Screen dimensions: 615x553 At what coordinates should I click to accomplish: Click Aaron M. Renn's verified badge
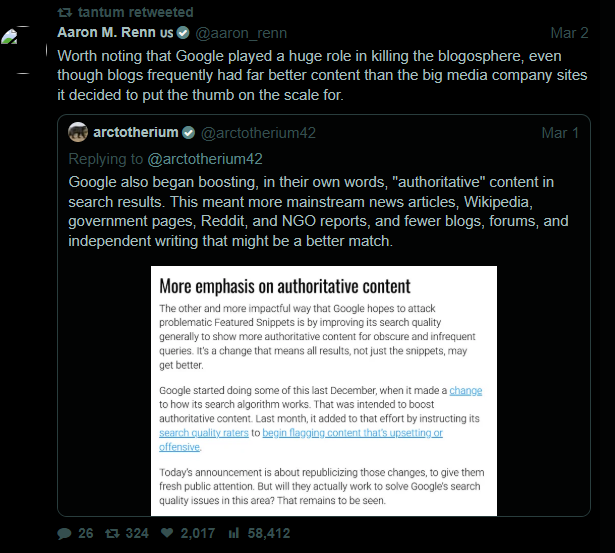tap(184, 33)
